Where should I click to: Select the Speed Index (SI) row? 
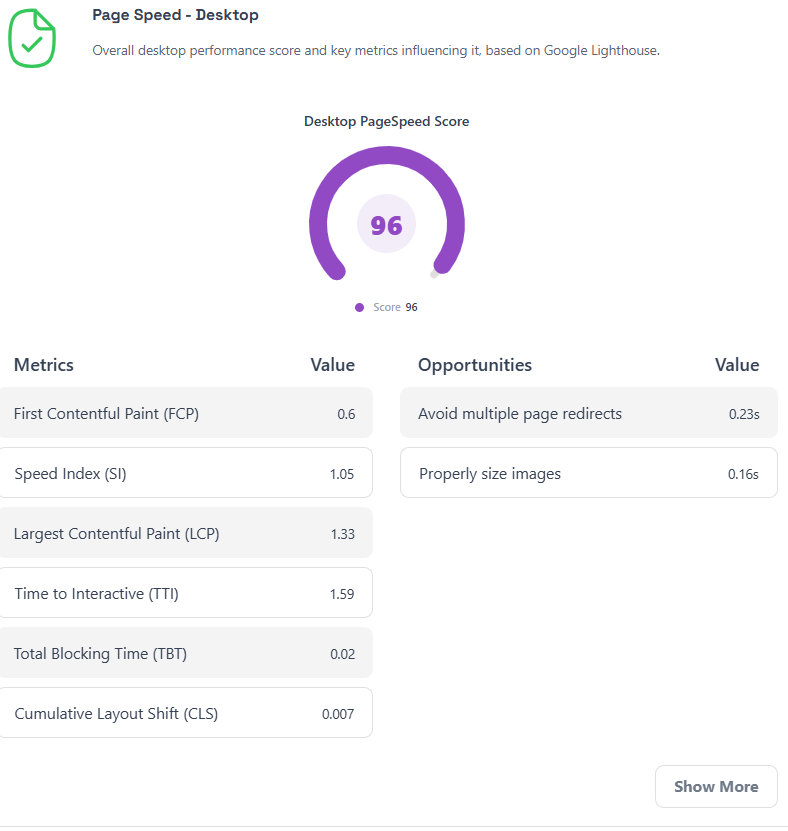point(185,473)
